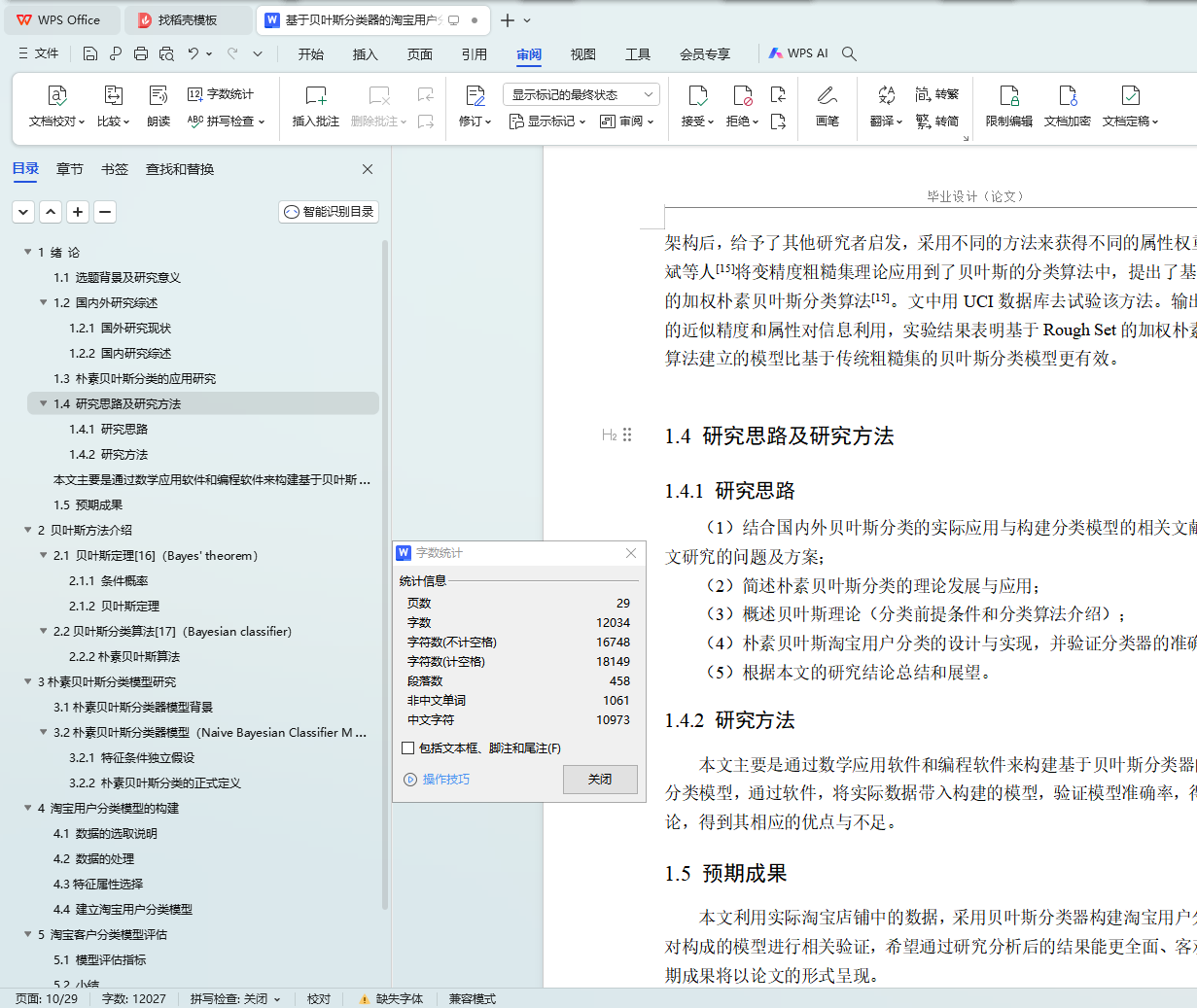Image resolution: width=1197 pixels, height=1008 pixels.
Task: Open 文档校对 document proofreading tool
Action: (x=57, y=107)
